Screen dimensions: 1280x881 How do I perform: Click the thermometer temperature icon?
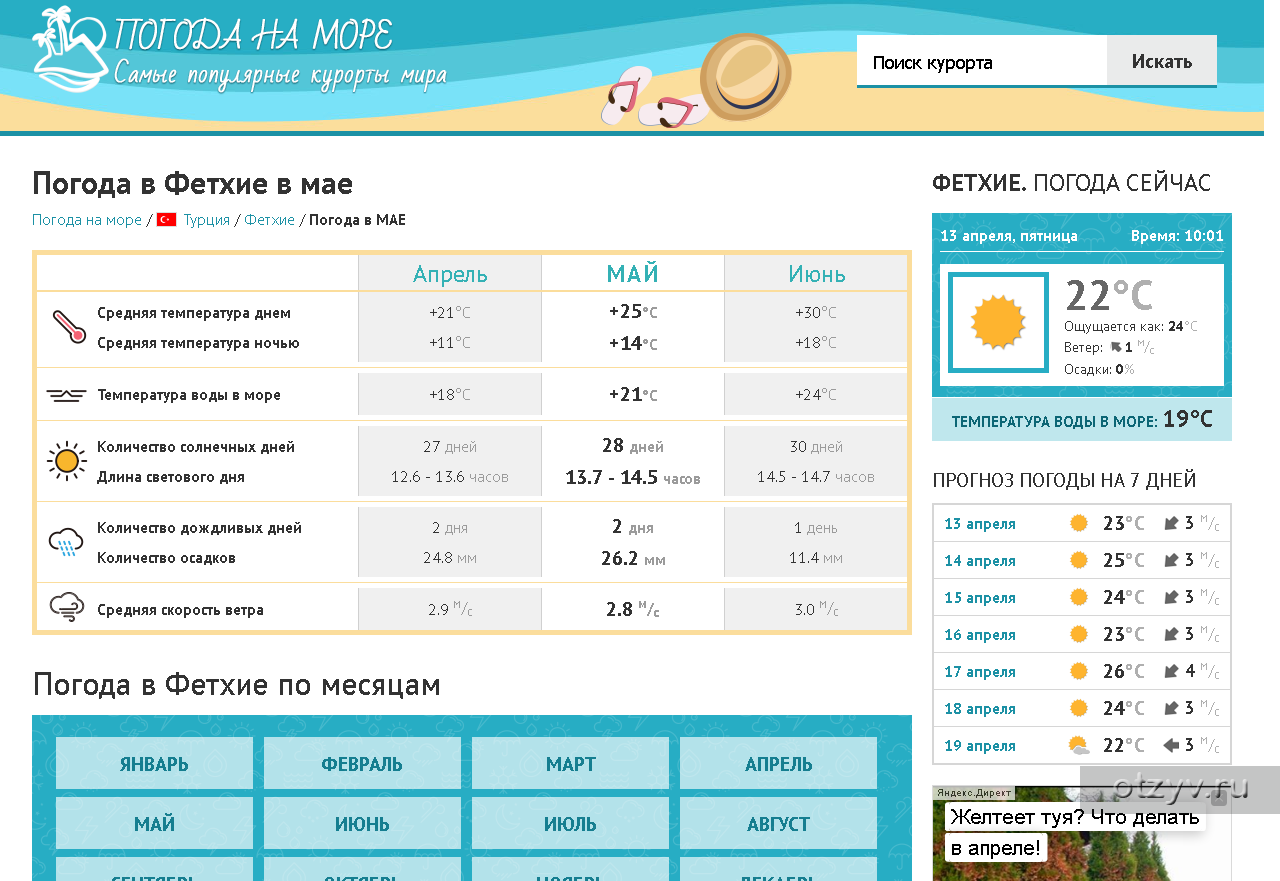(68, 327)
